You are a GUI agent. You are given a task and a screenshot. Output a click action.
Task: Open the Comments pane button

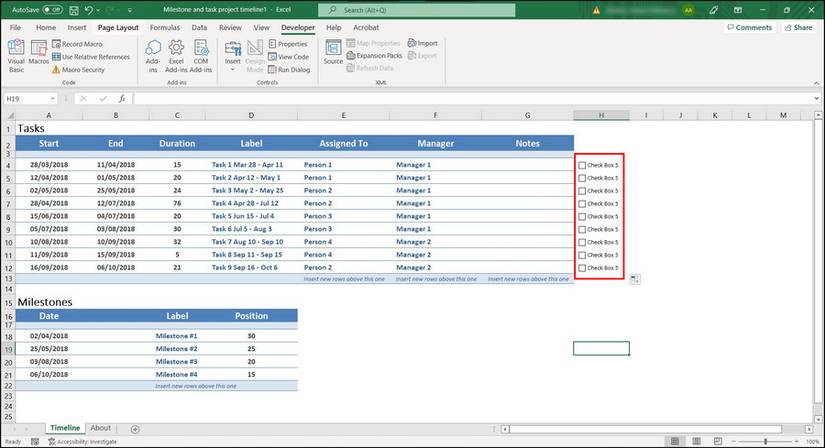[x=748, y=28]
